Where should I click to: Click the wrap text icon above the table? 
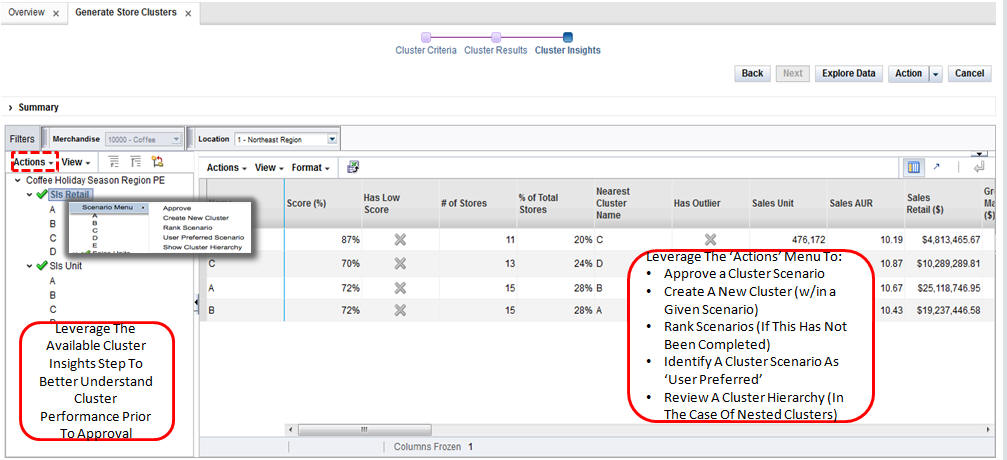tap(979, 168)
